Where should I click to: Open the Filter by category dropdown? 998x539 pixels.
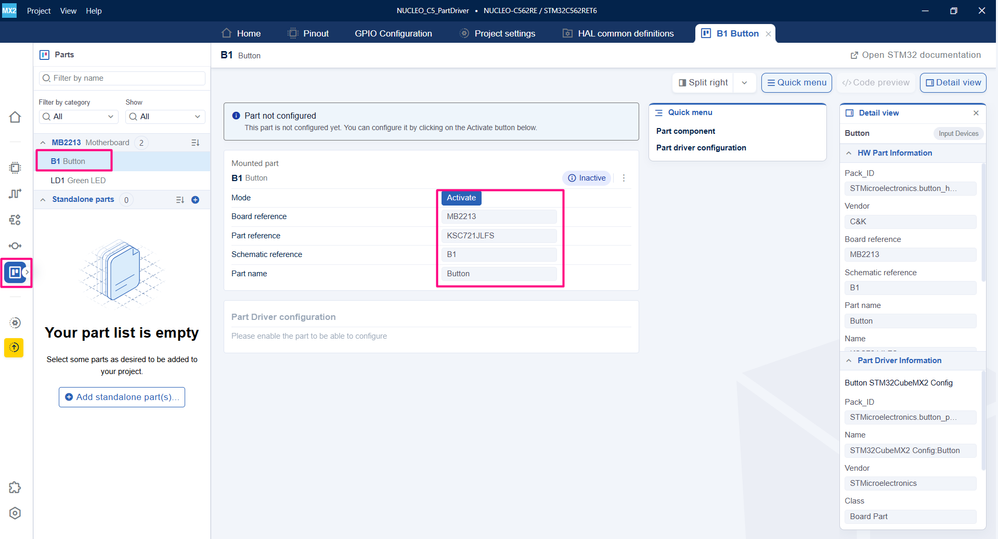pyautogui.click(x=78, y=116)
